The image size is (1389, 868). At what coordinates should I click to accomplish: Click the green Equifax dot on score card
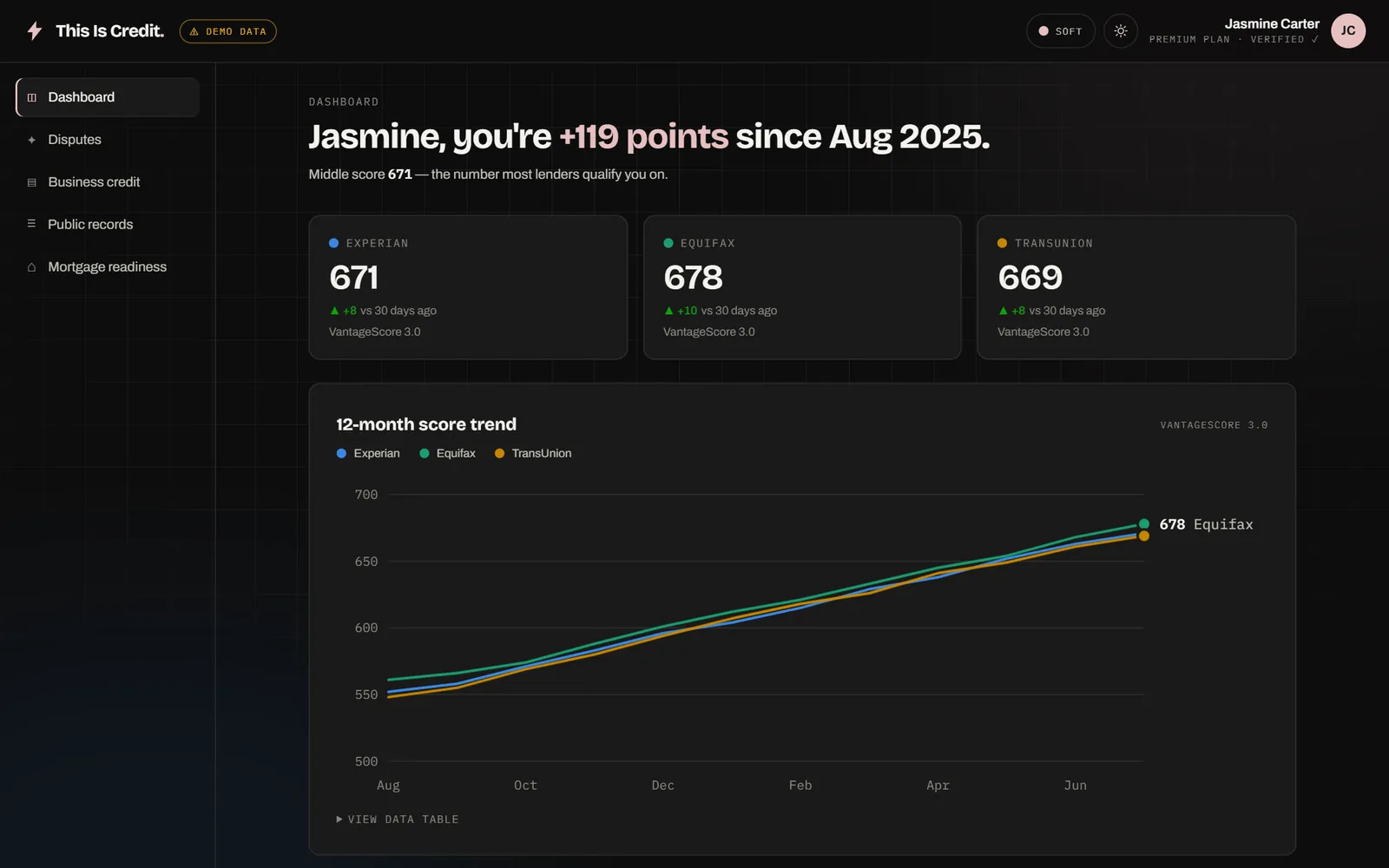click(668, 243)
